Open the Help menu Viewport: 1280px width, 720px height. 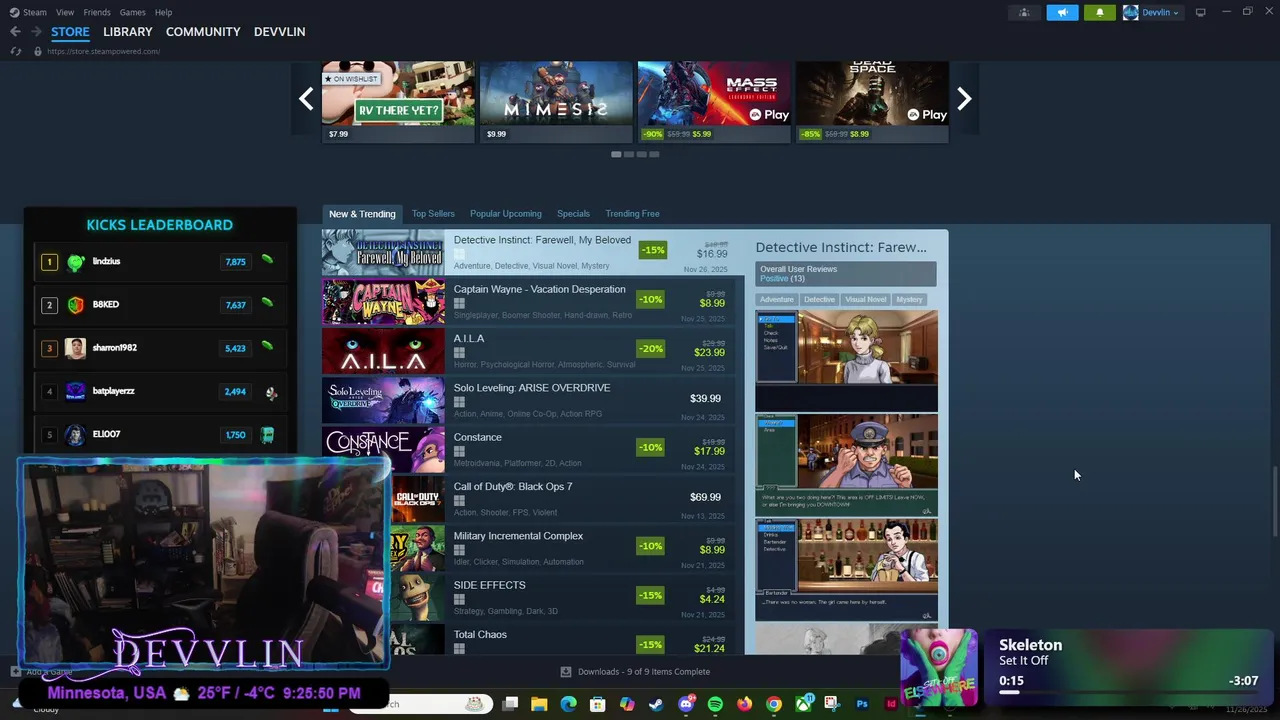[x=164, y=12]
